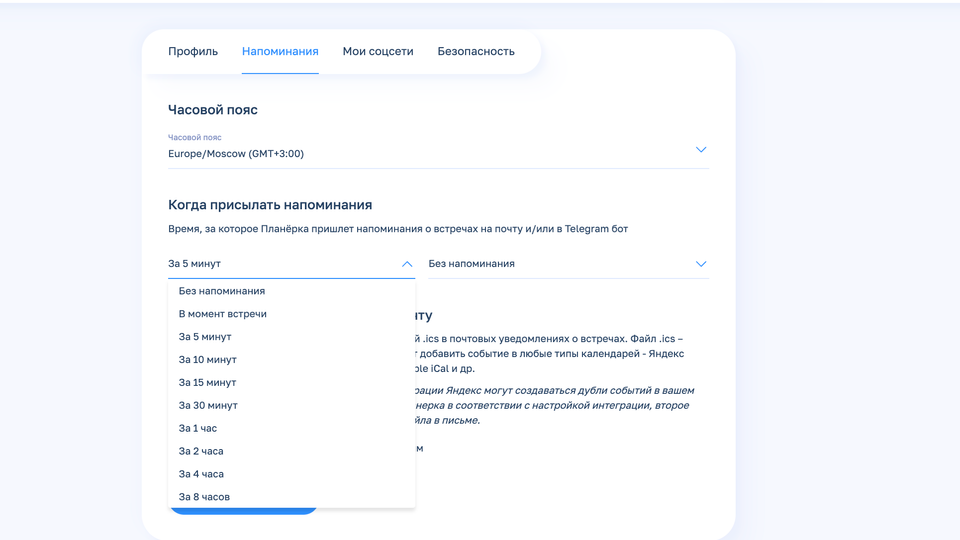Choose 'Без напоминания' in the open list

click(x=291, y=291)
